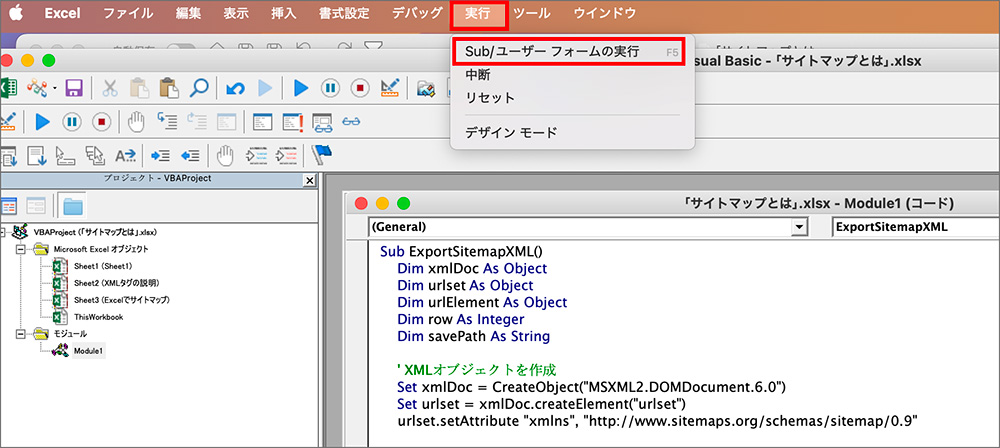Click the Outdent icon
The height and width of the screenshot is (448, 1000).
[190, 155]
